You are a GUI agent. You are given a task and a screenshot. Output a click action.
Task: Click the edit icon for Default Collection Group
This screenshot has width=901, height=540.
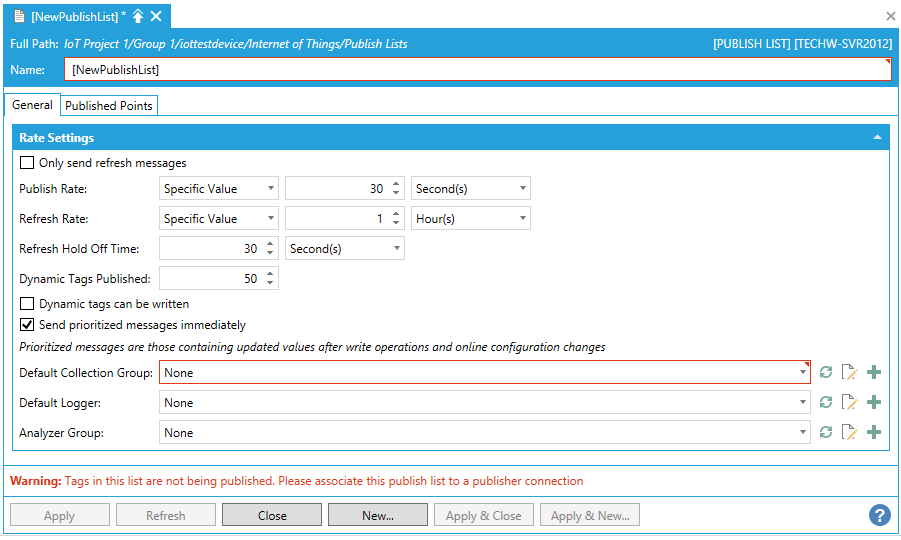[850, 373]
